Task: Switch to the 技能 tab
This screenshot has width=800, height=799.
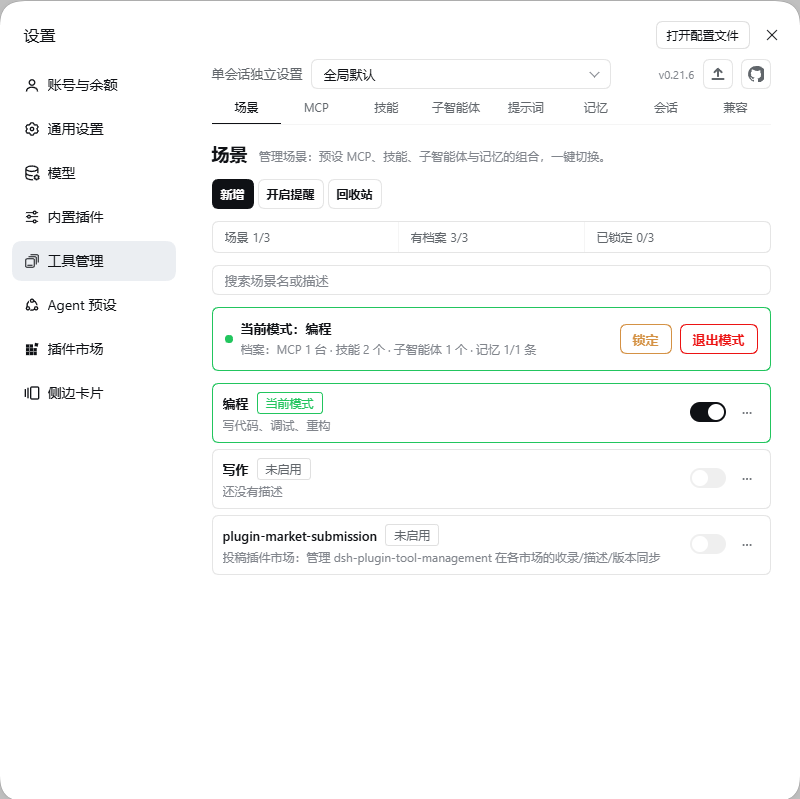Action: [x=386, y=108]
